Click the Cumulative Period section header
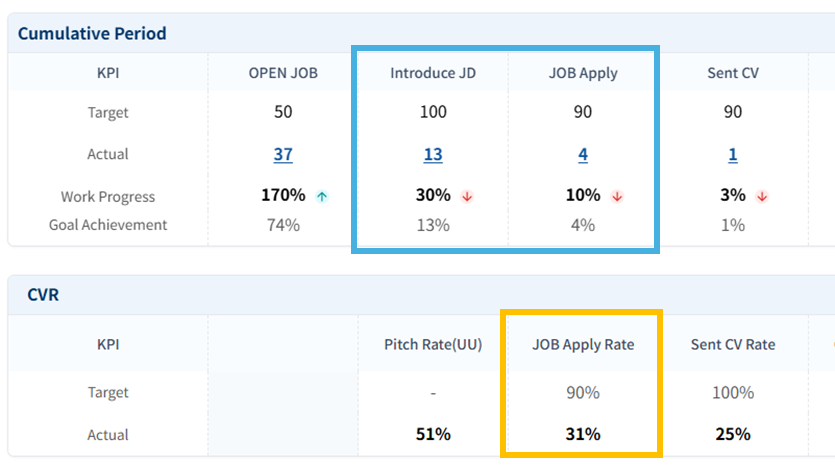The image size is (835, 465). pos(92,33)
